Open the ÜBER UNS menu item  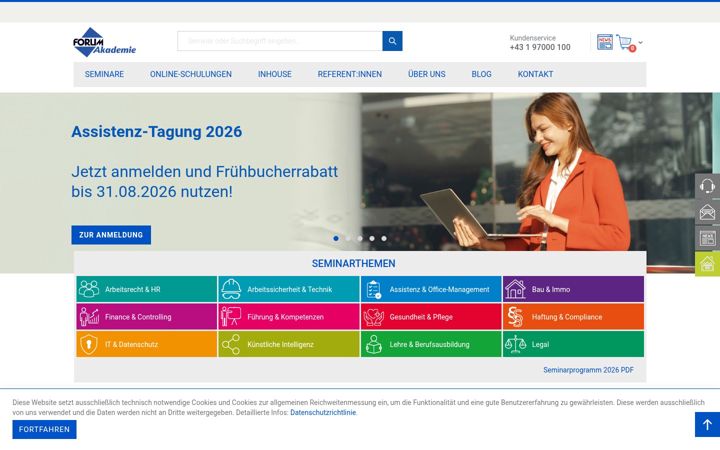click(427, 74)
